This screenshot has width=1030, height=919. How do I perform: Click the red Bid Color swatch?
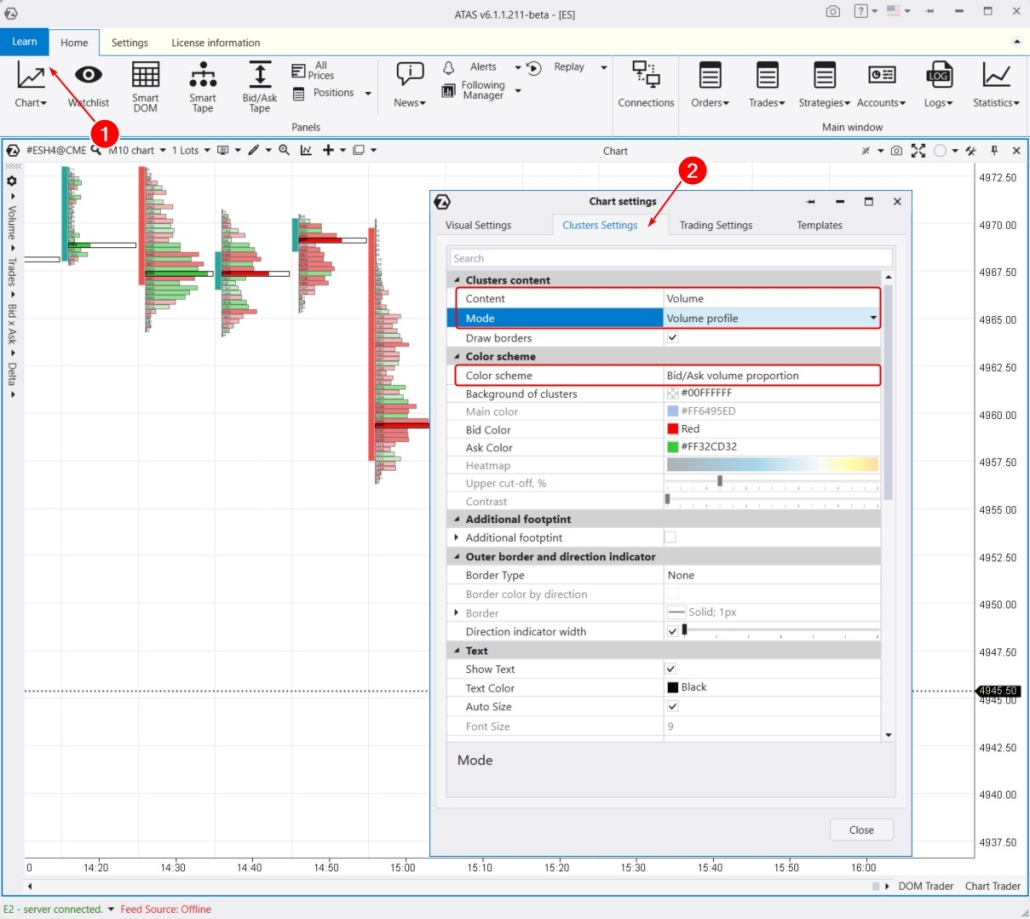pos(671,429)
